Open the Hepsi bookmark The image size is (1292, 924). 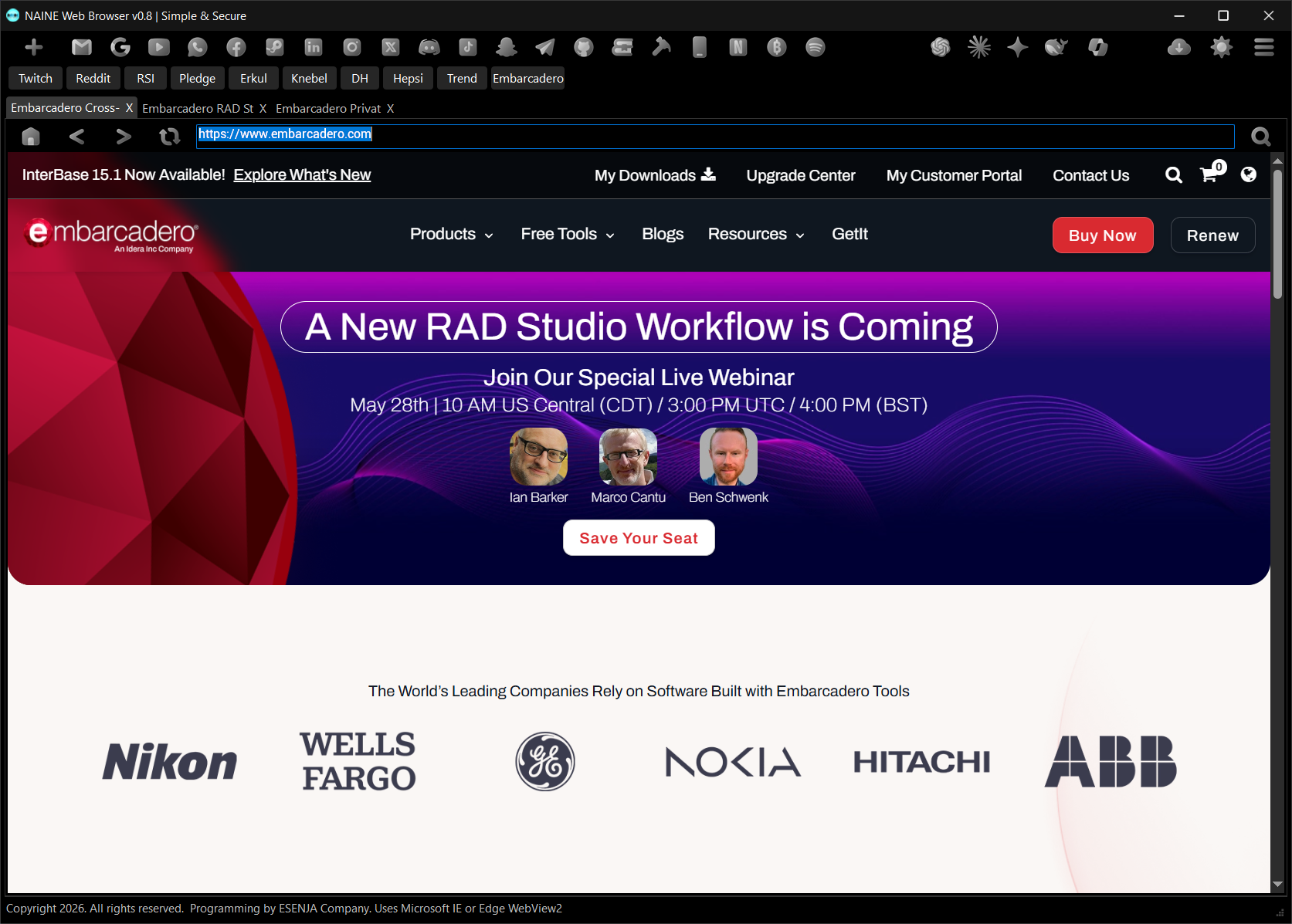click(408, 78)
